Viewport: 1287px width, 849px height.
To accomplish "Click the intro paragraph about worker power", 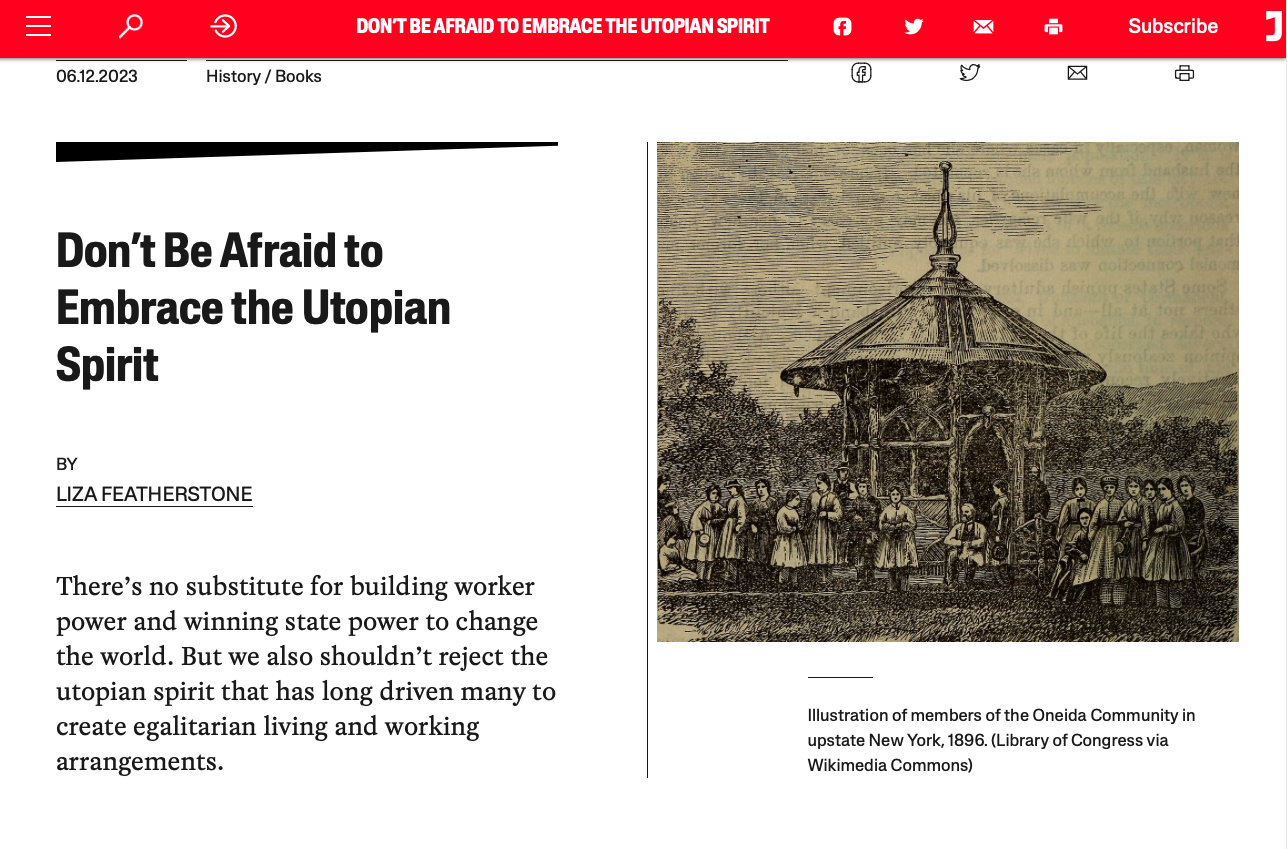I will pos(306,673).
